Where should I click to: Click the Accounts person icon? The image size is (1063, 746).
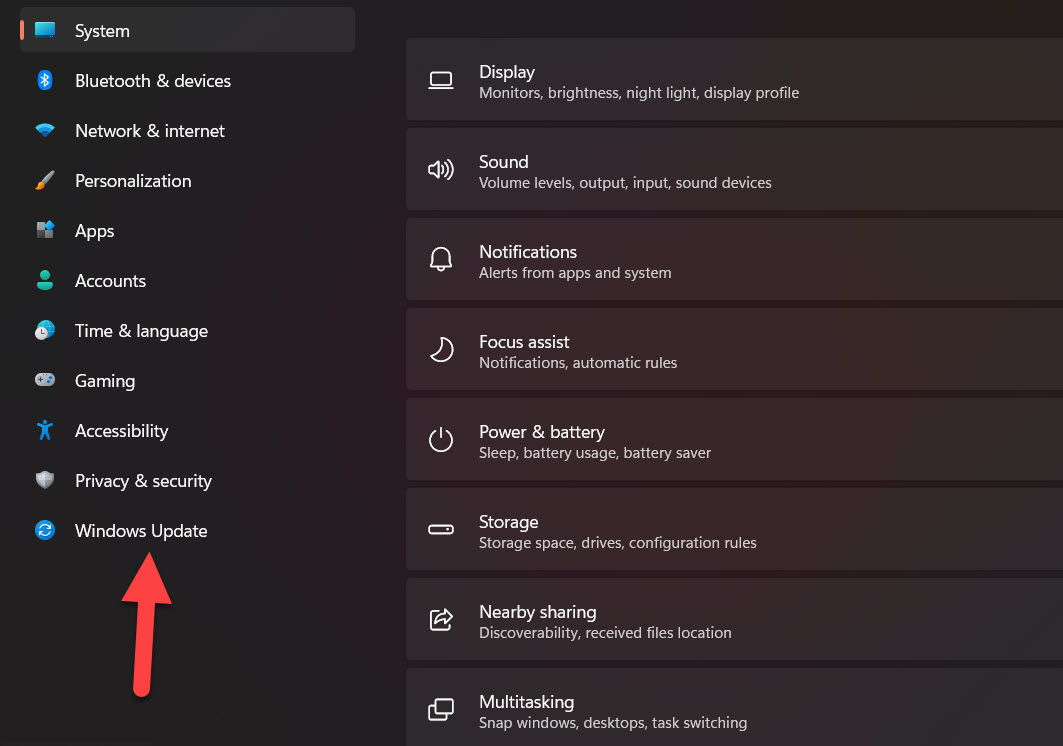45,281
